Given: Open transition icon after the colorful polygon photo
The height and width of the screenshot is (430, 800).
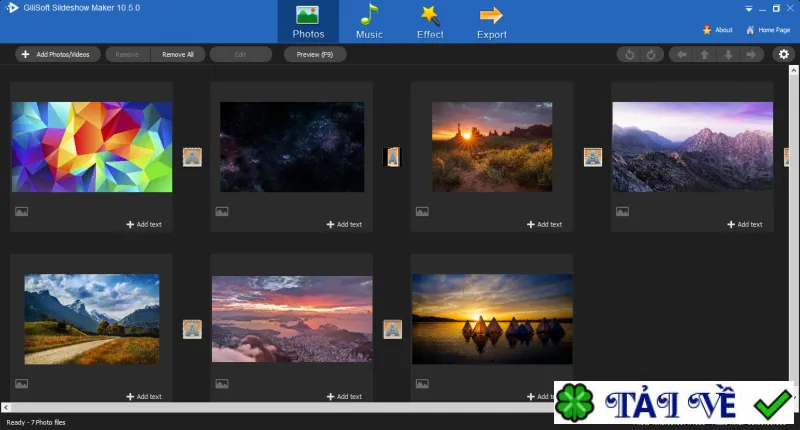Looking at the screenshot, I should click(x=192, y=157).
